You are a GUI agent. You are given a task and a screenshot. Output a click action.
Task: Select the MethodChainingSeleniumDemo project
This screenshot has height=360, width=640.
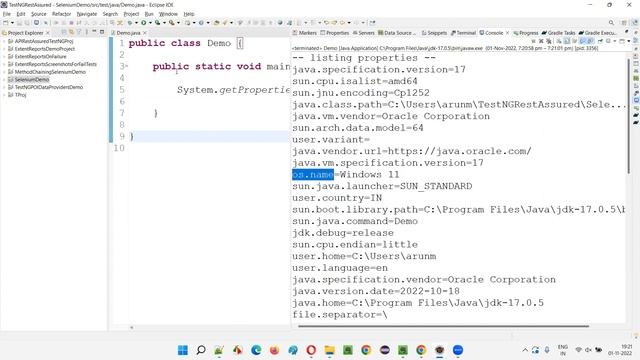tap(50, 72)
